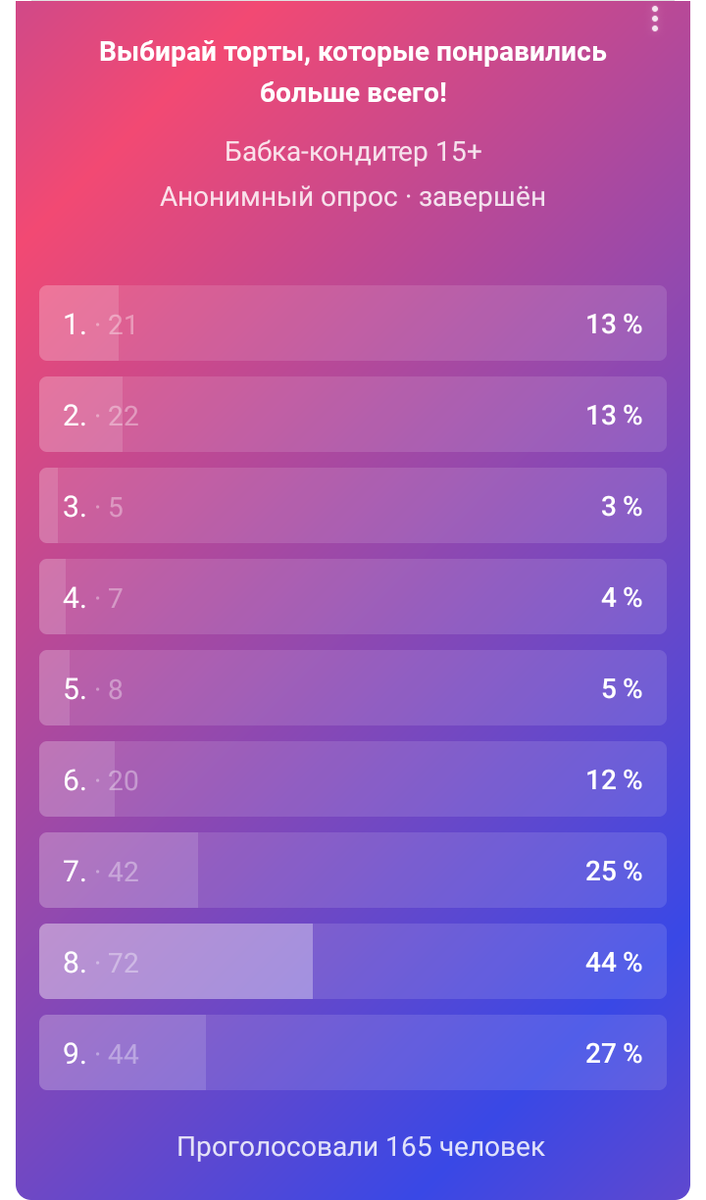This screenshot has height=1200, width=706.
Task: Click Проголосовали 165 человек voters count
Action: pos(361,1146)
